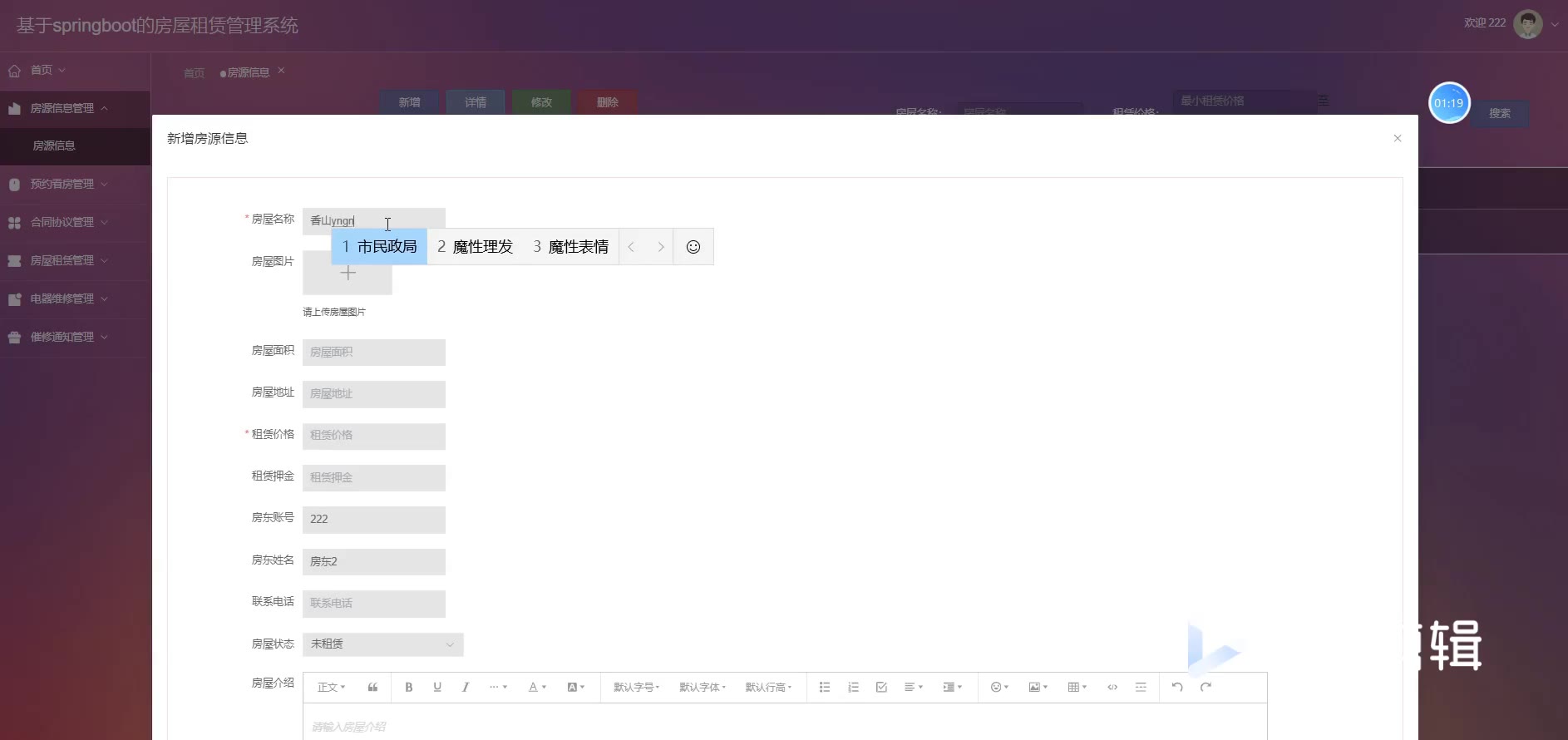1568x740 pixels.
Task: Open the text alignment dropdown
Action: coord(914,687)
